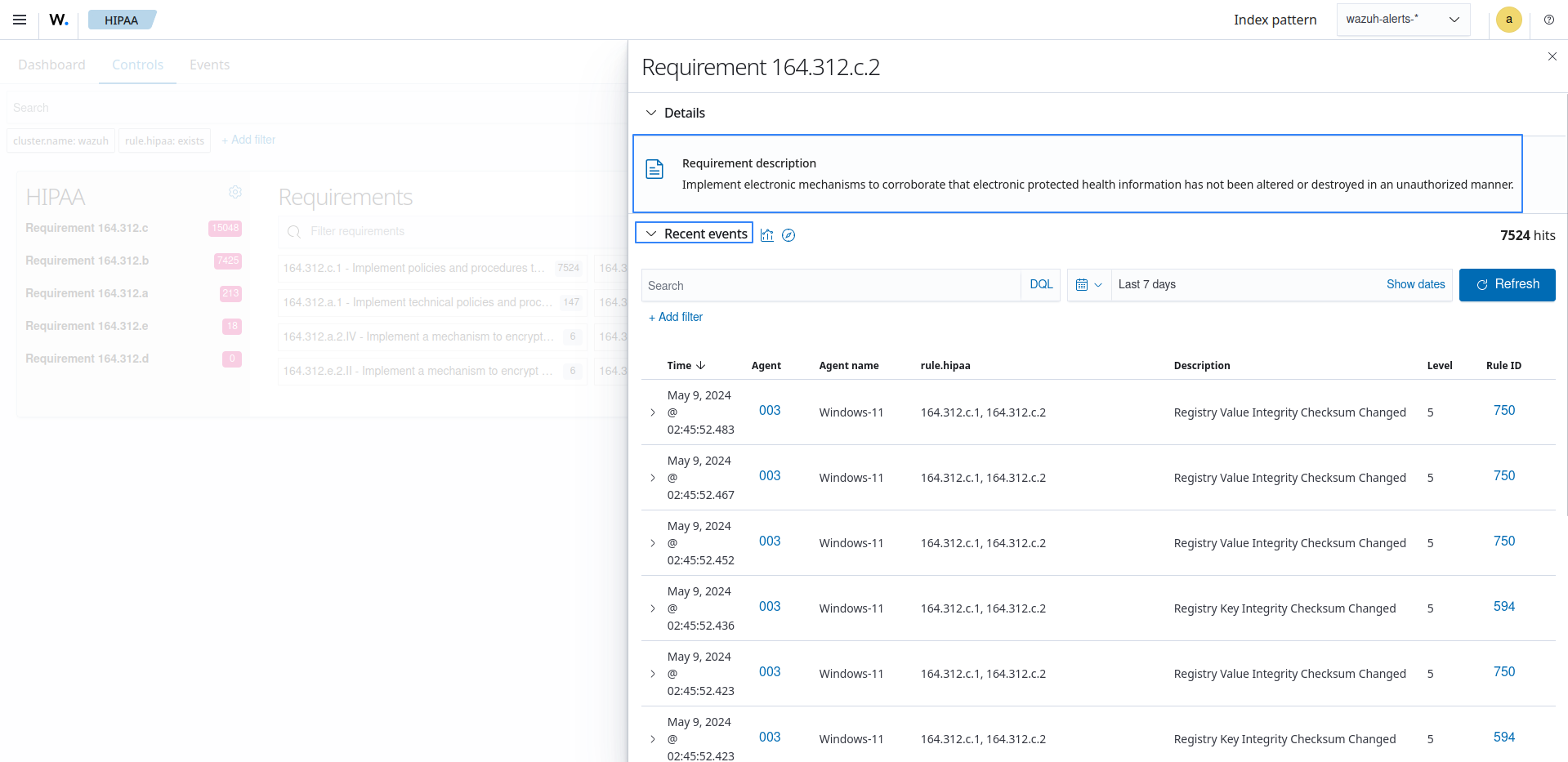Open the calendar quick date menu

point(1088,285)
